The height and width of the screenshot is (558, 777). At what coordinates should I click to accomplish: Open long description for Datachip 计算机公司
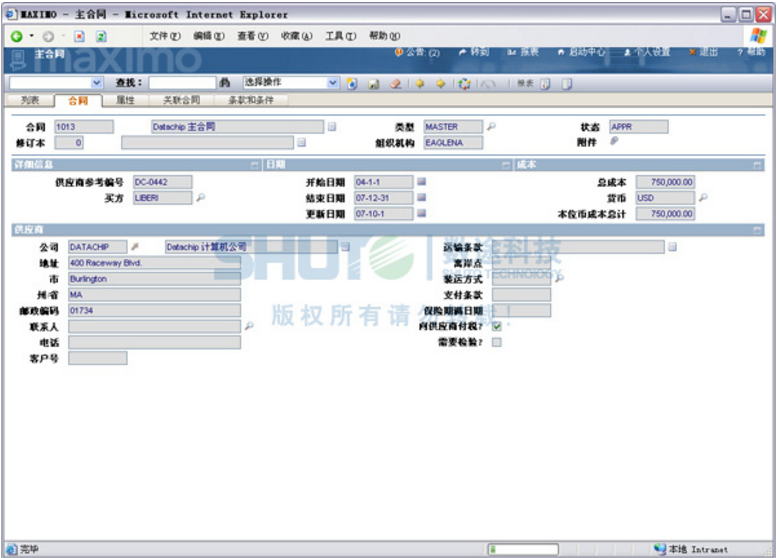[x=346, y=247]
